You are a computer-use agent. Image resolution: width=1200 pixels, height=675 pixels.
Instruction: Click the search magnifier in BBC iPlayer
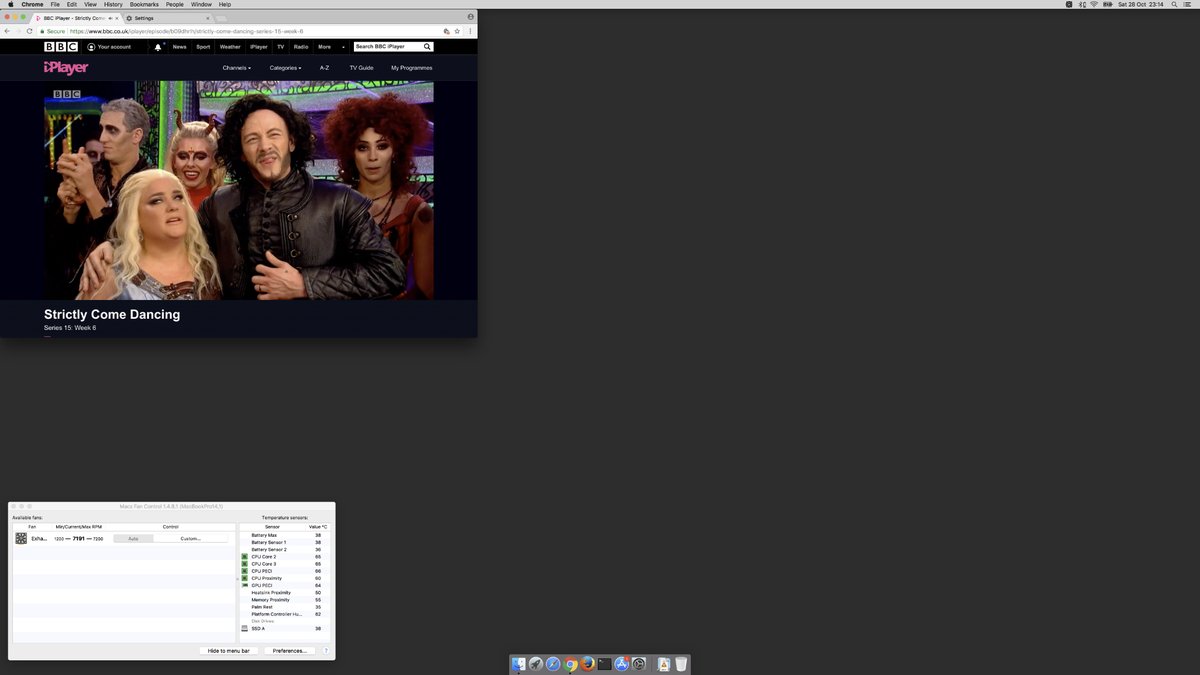(x=427, y=47)
